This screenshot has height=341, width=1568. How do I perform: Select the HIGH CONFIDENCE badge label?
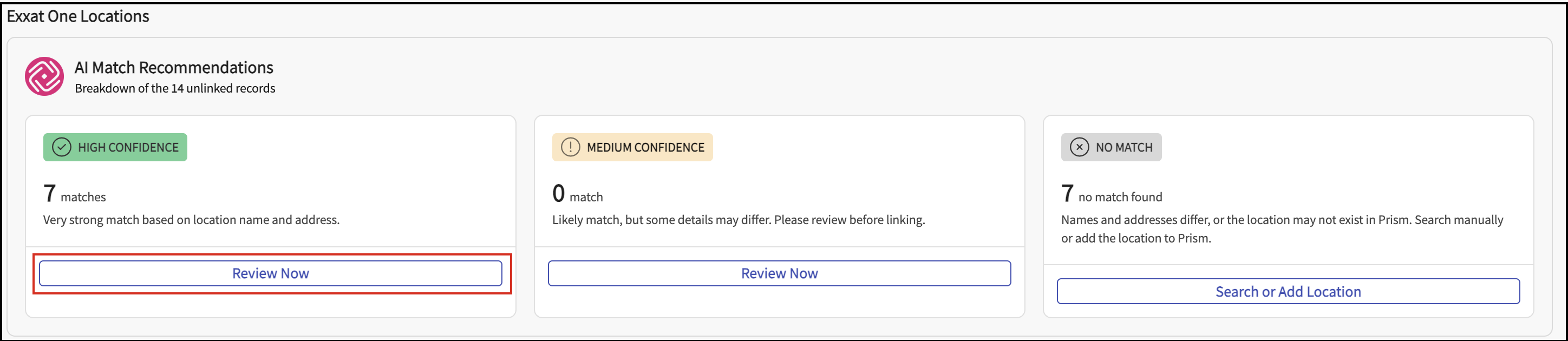[128, 147]
